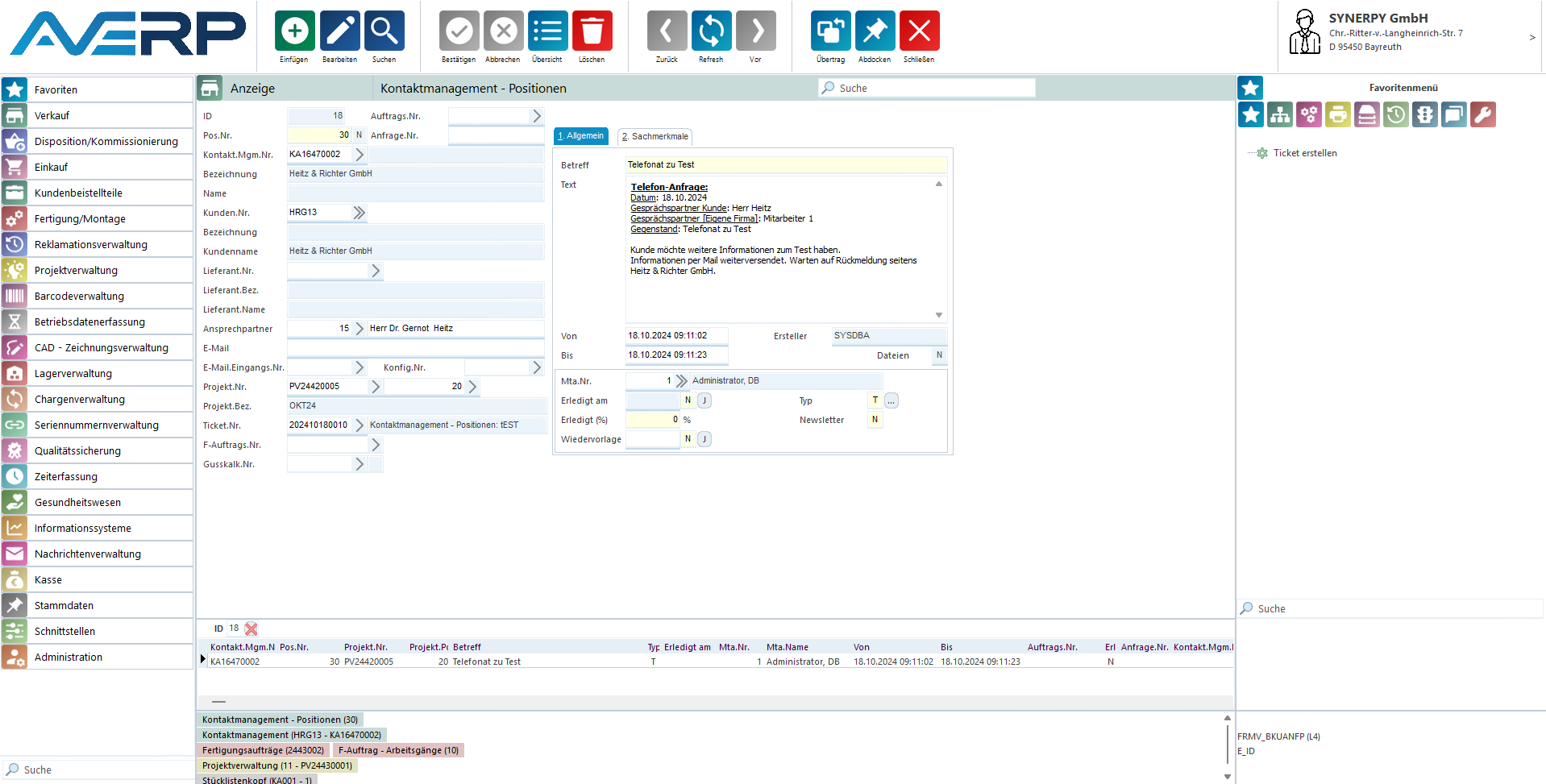Toggle the Newsletter N field
Screen dimensions: 1546x784
tap(875, 420)
